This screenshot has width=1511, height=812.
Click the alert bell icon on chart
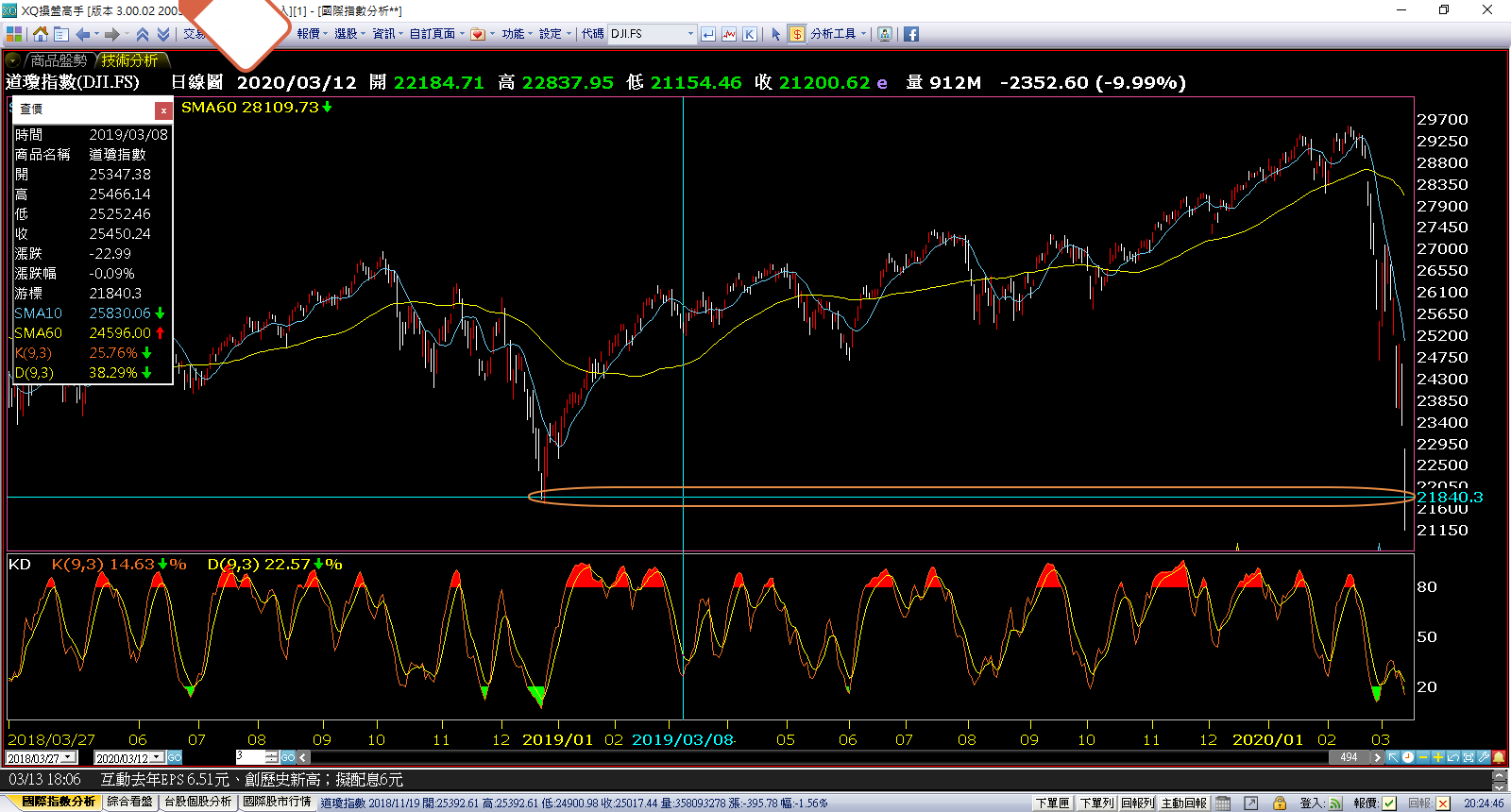pyautogui.click(x=1499, y=757)
